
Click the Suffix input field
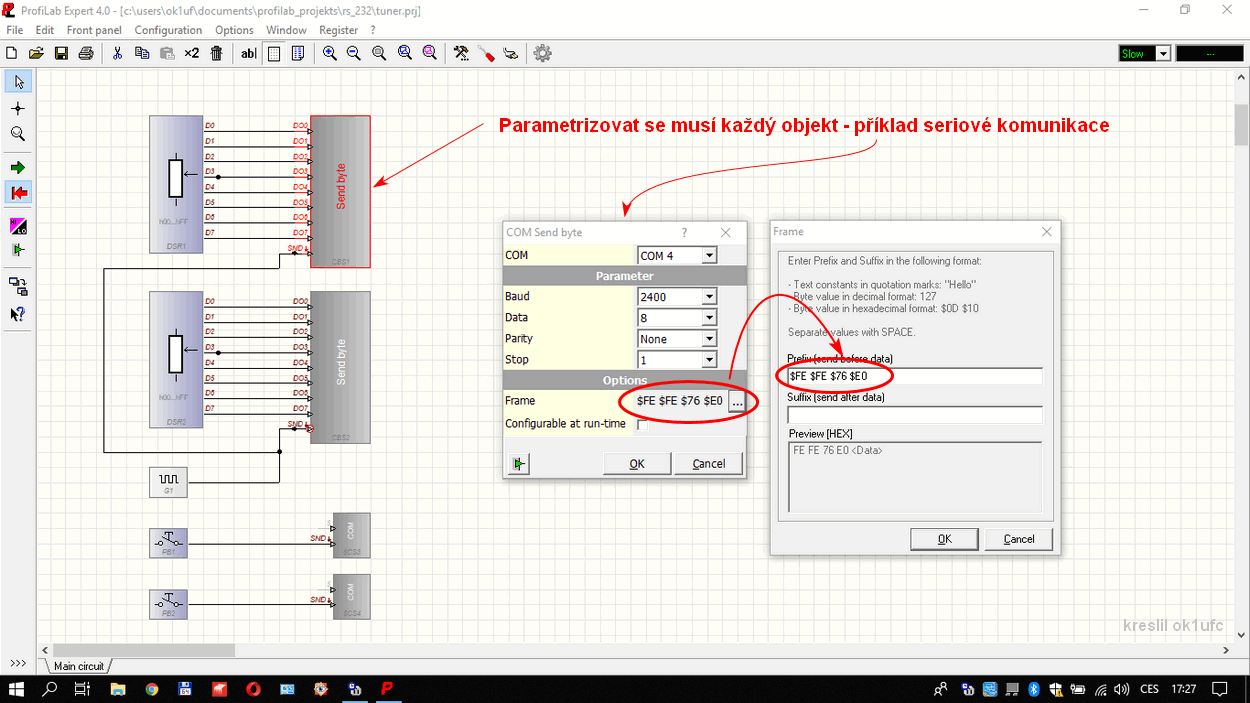(914, 415)
